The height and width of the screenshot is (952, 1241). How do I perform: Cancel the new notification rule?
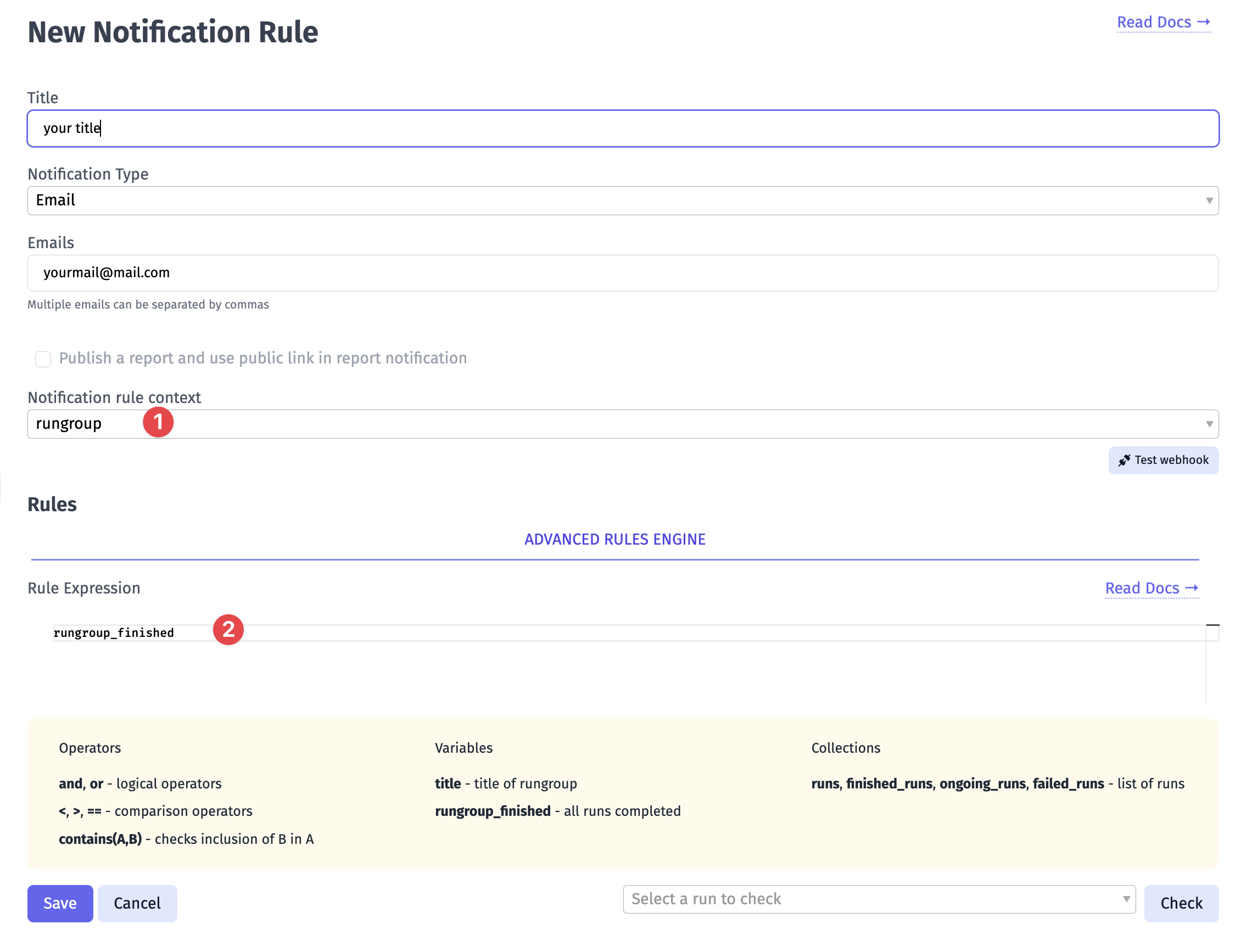pyautogui.click(x=137, y=903)
